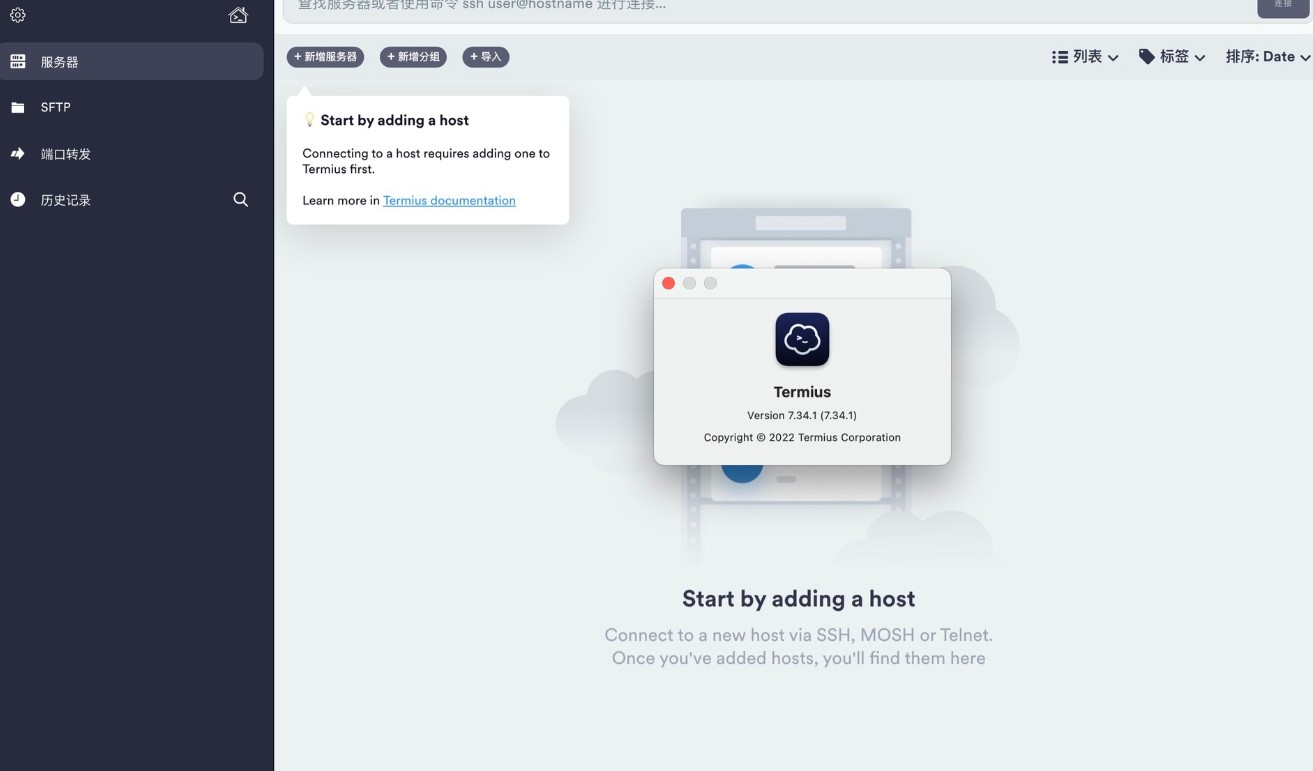Click the 新增分组 button
This screenshot has height=771, width=1313.
click(413, 57)
